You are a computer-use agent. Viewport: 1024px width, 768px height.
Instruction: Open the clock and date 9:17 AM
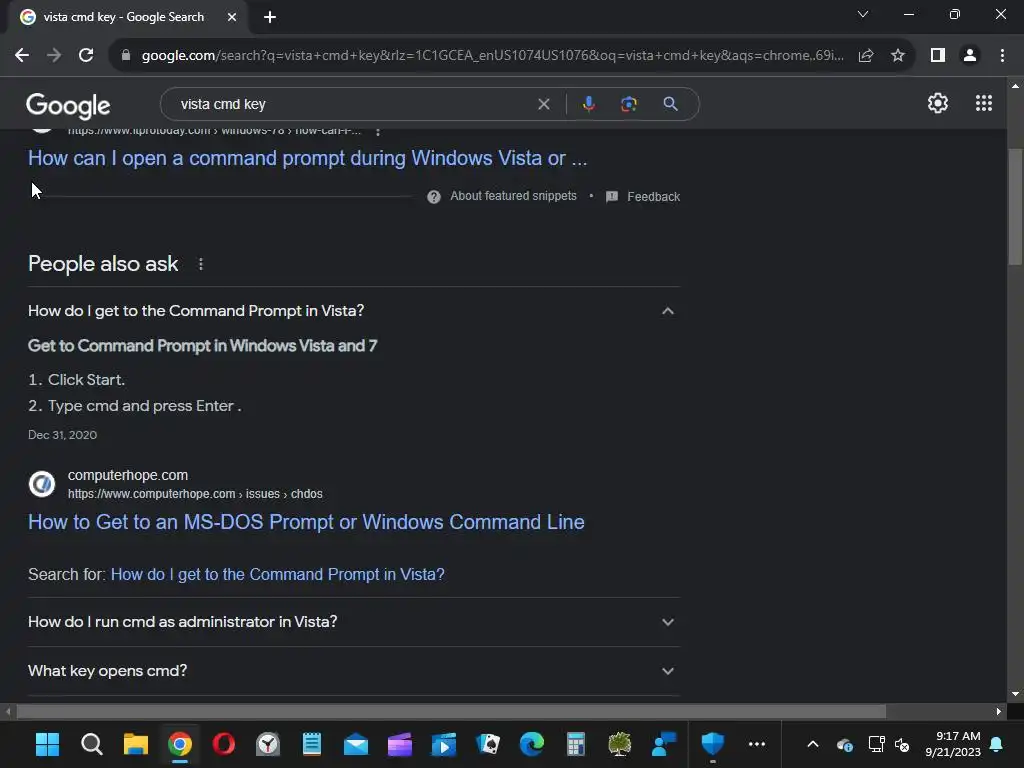click(x=953, y=744)
